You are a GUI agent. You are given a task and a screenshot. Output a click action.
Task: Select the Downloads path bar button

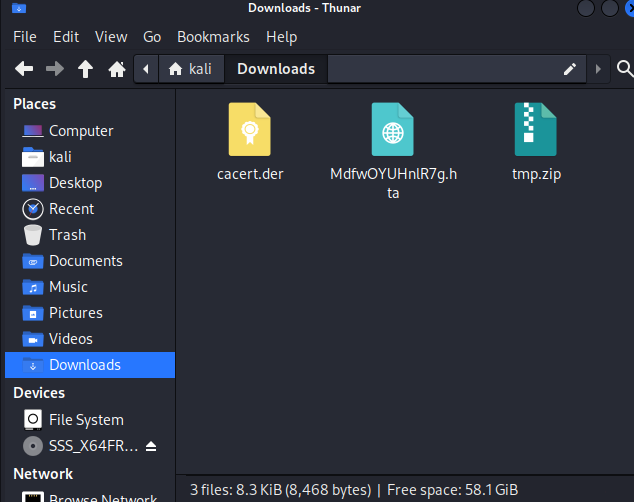coord(276,69)
